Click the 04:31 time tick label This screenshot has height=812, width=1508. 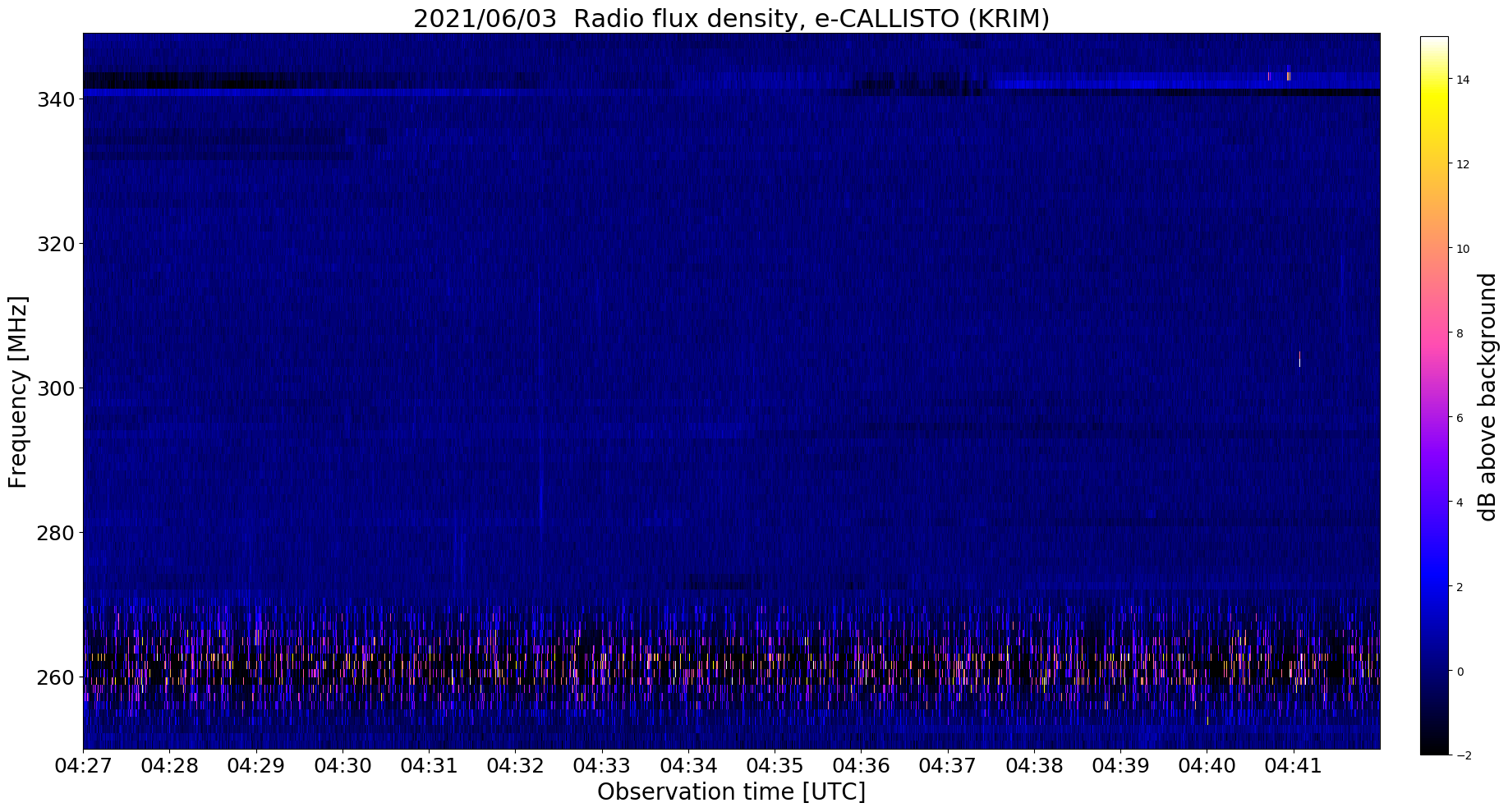point(429,766)
